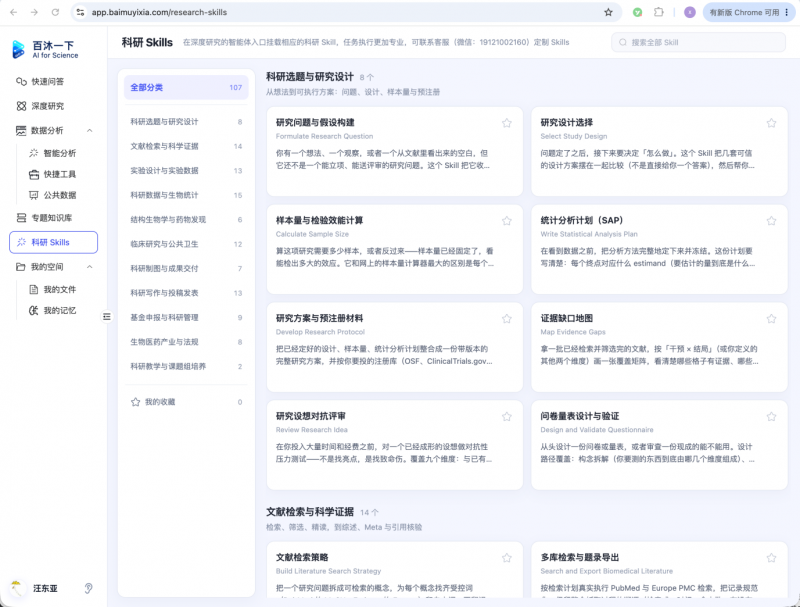Open the 证据缺口地图 card title
Screen dimensions: 800x607
point(567,318)
